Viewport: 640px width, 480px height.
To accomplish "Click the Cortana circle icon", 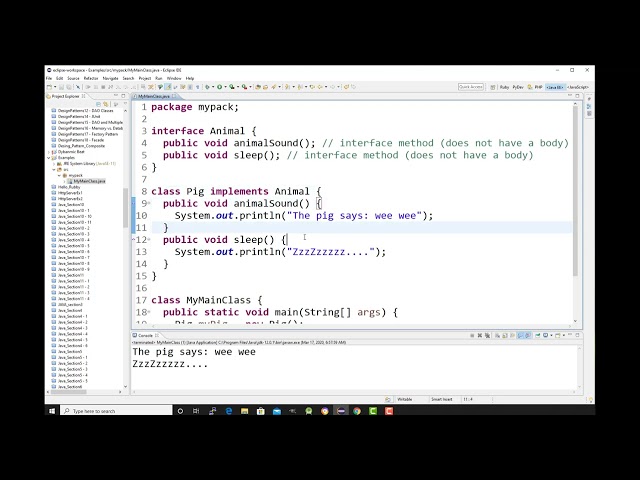I will 180,411.
